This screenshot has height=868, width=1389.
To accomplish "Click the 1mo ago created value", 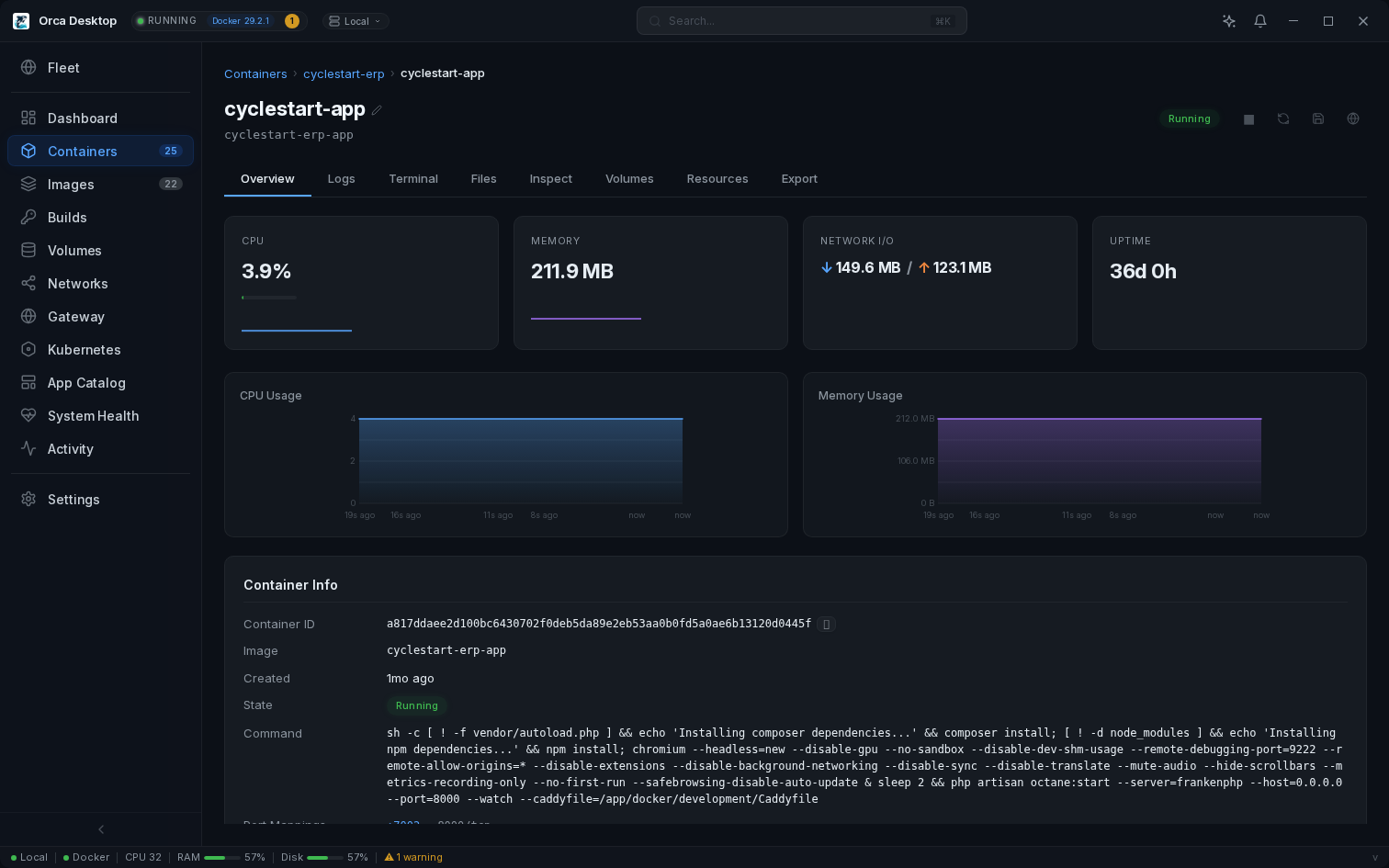I will click(411, 679).
